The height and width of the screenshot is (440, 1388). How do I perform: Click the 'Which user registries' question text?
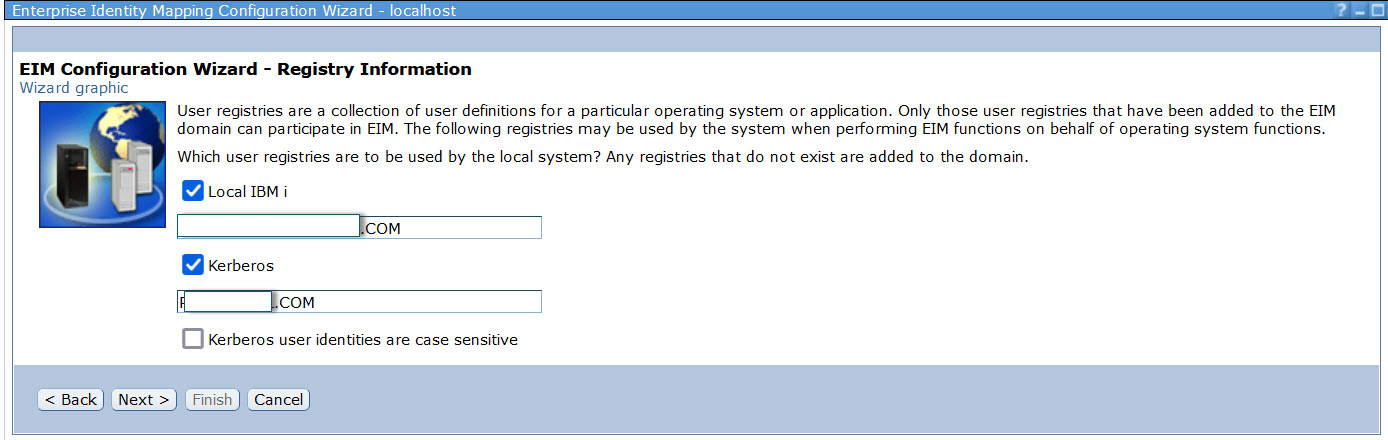600,157
